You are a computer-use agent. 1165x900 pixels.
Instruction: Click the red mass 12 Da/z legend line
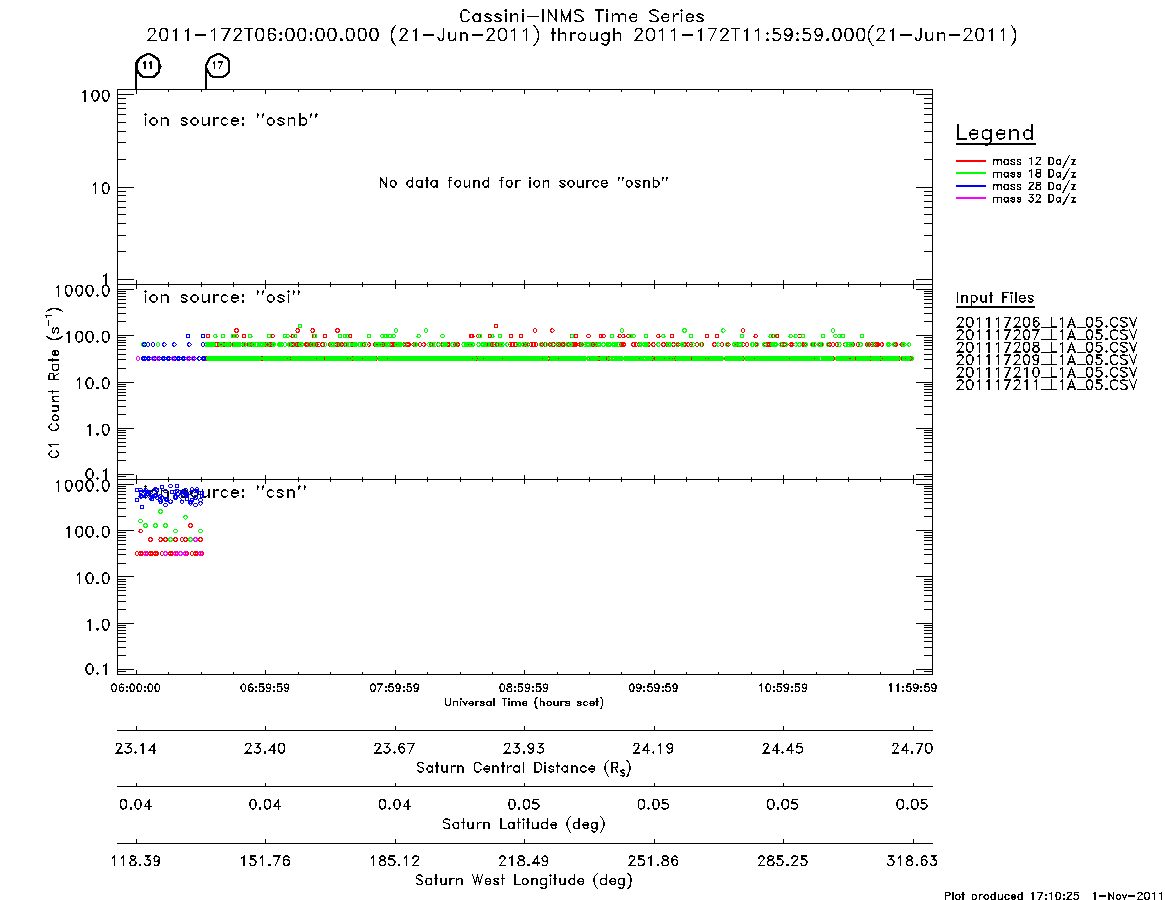(970, 161)
